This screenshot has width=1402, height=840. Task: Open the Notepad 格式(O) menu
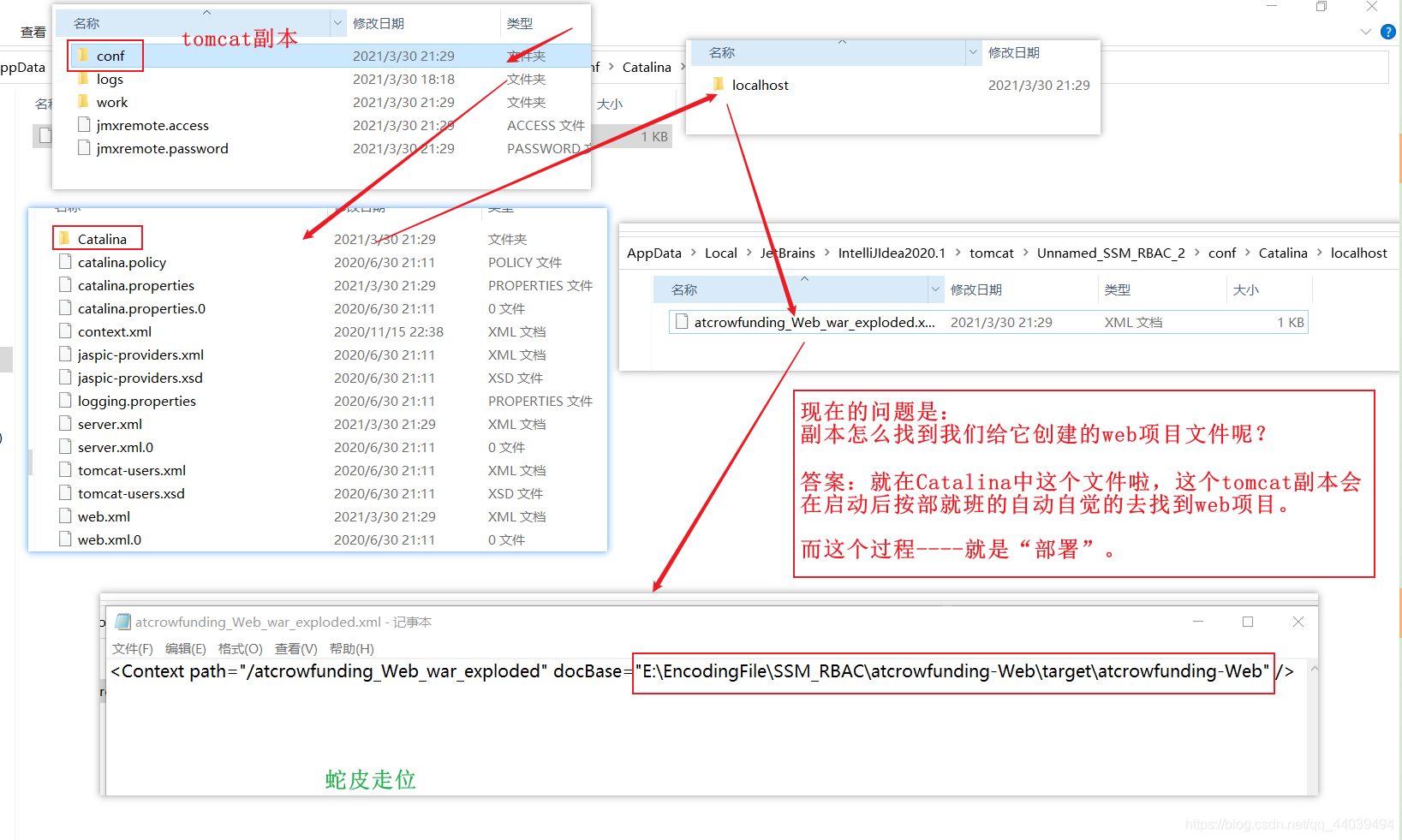pyautogui.click(x=241, y=648)
